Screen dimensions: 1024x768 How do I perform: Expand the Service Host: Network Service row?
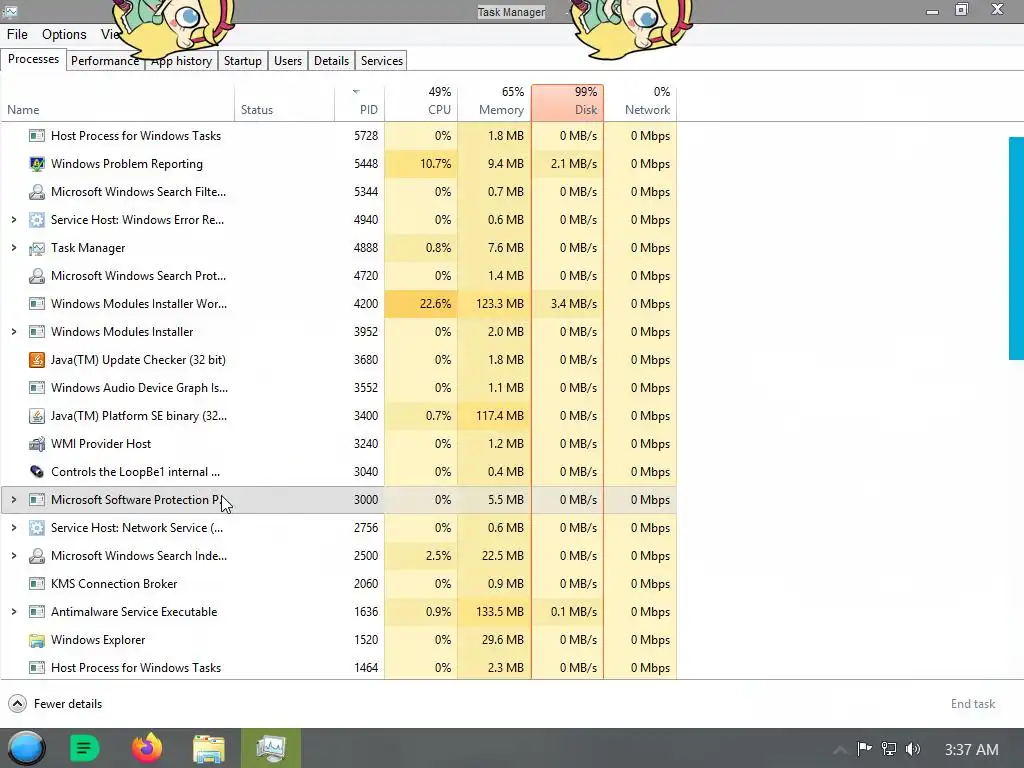click(x=14, y=528)
